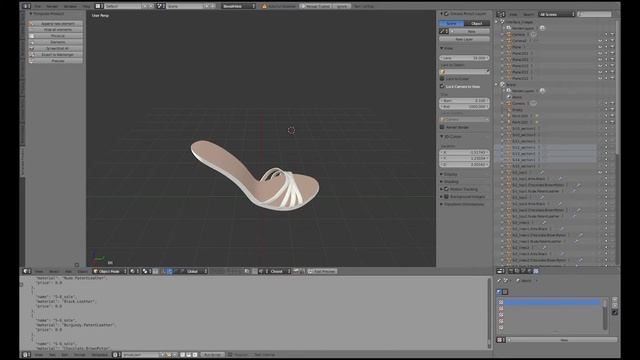Collapse the 3D Cursor panel
This screenshot has width=640, height=360.
(x=442, y=136)
